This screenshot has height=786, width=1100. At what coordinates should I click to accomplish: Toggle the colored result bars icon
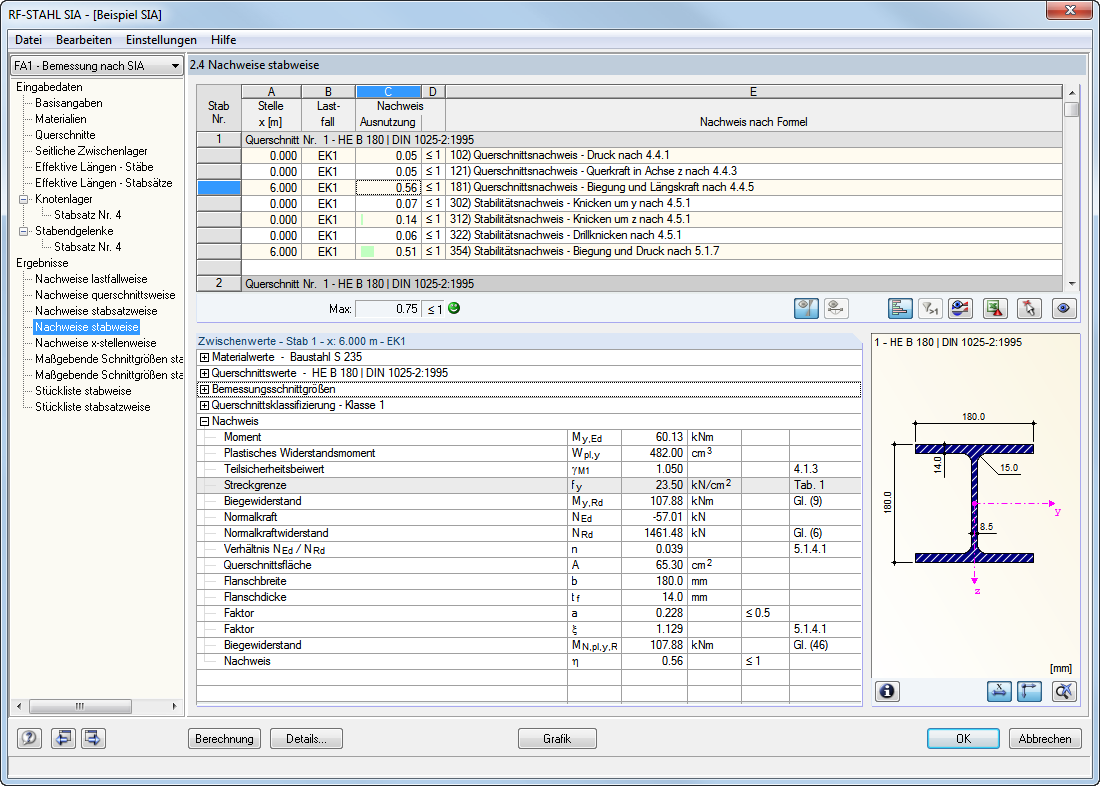(900, 309)
